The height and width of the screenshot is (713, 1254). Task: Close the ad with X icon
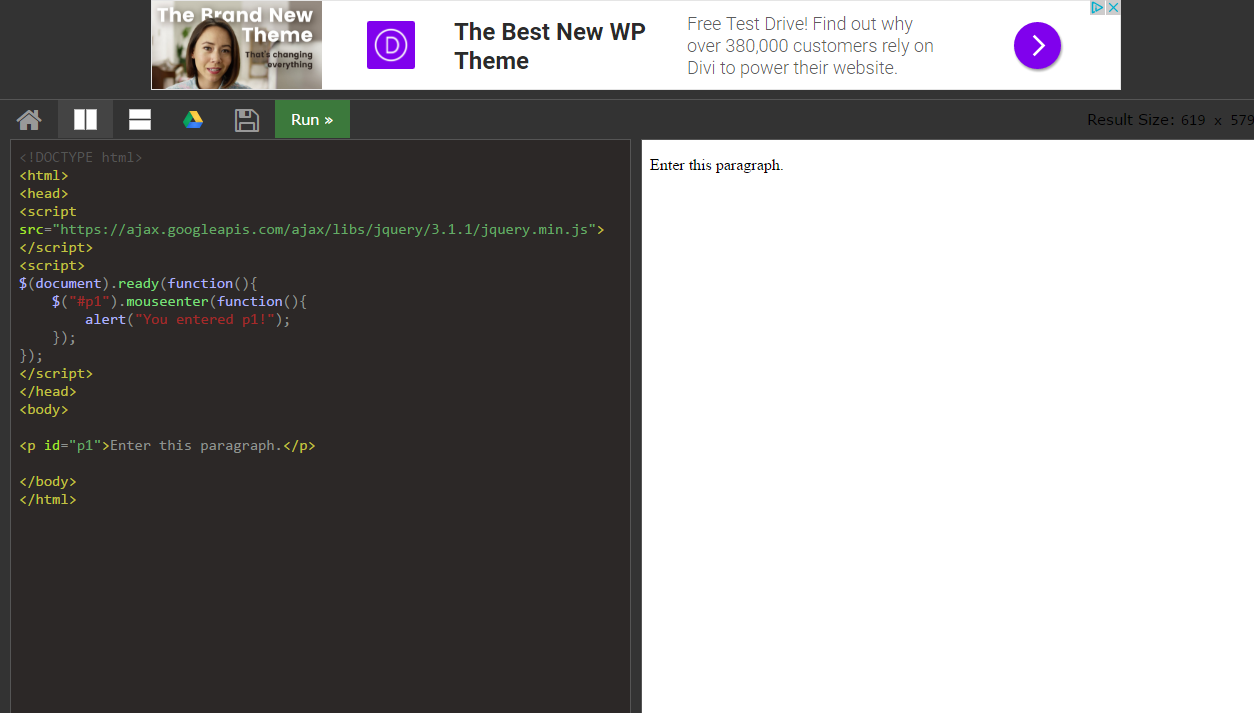[x=1113, y=8]
